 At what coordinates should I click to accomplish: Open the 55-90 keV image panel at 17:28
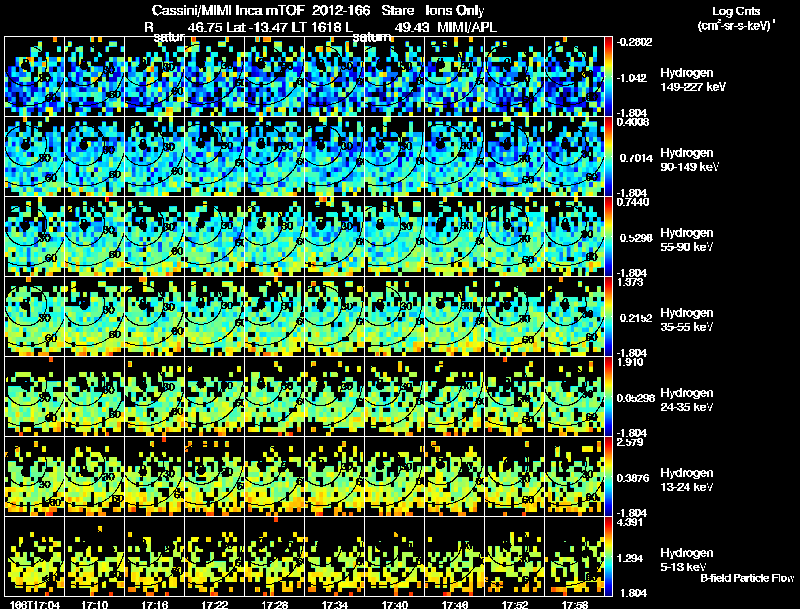point(274,236)
